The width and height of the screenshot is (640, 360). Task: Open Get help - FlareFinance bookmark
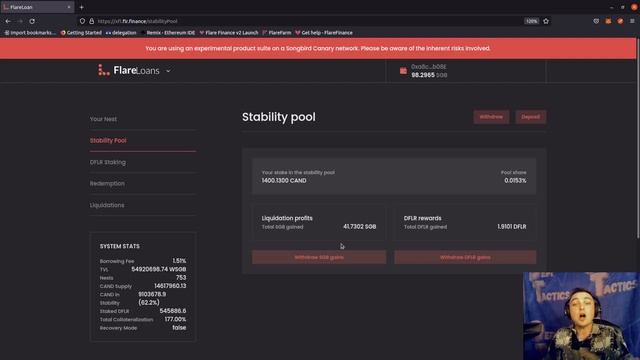pos(324,33)
